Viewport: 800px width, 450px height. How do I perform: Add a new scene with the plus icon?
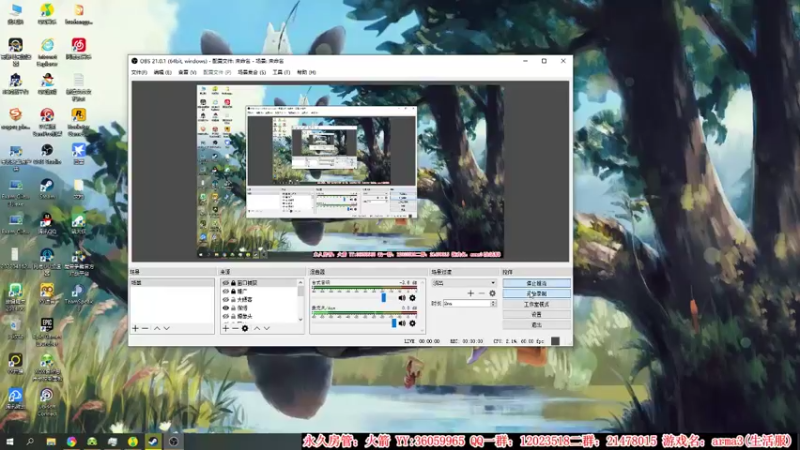[x=135, y=328]
